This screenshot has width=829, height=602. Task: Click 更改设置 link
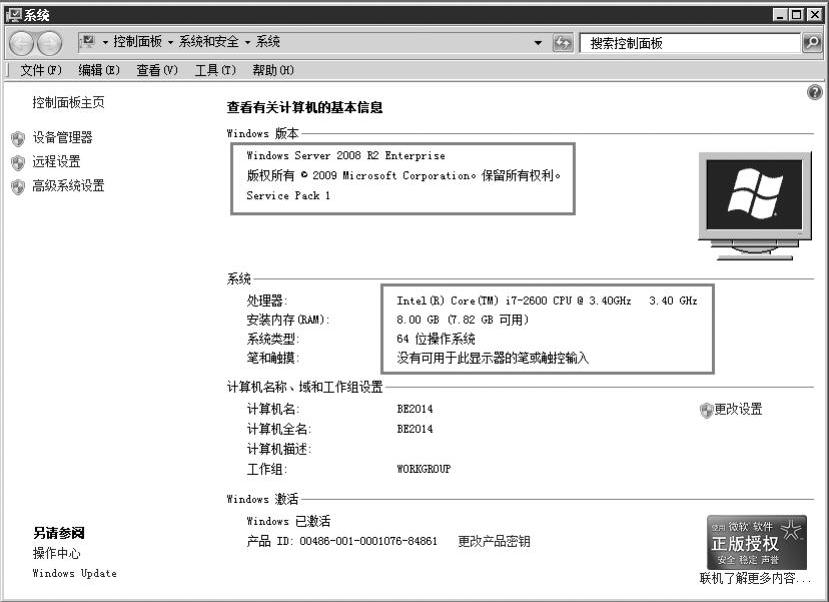click(738, 409)
